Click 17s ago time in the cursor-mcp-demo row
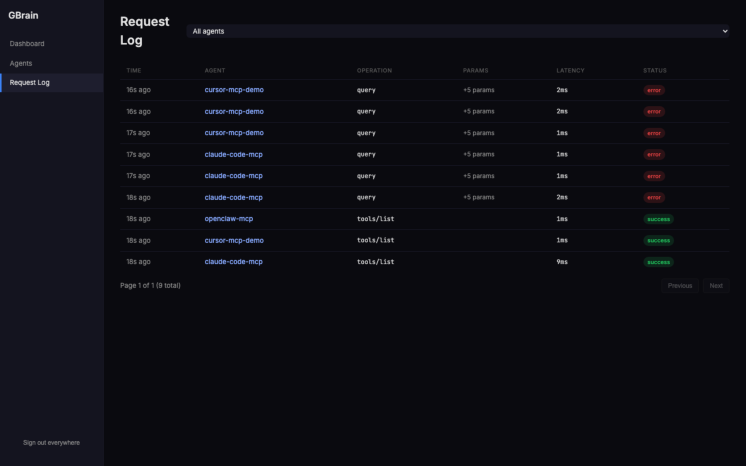This screenshot has height=466, width=746. pos(138,133)
